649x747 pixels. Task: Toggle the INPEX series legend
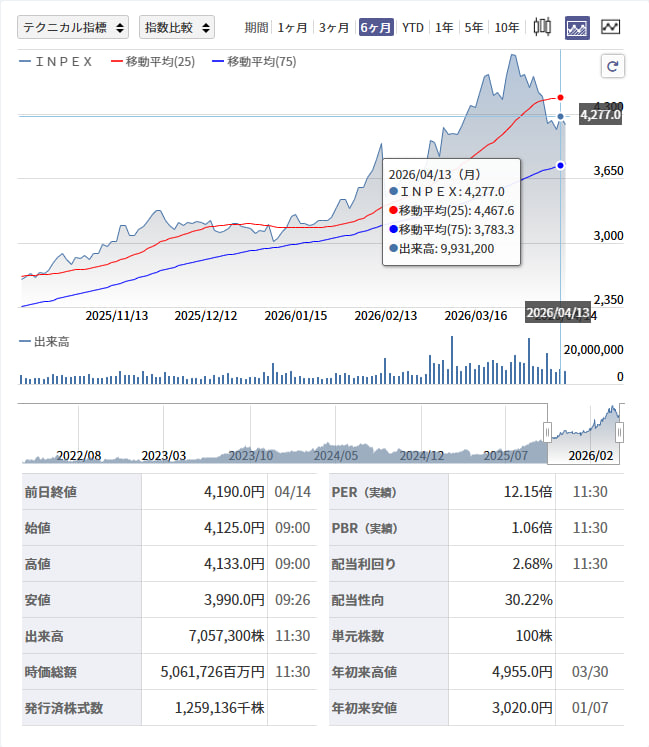click(55, 61)
